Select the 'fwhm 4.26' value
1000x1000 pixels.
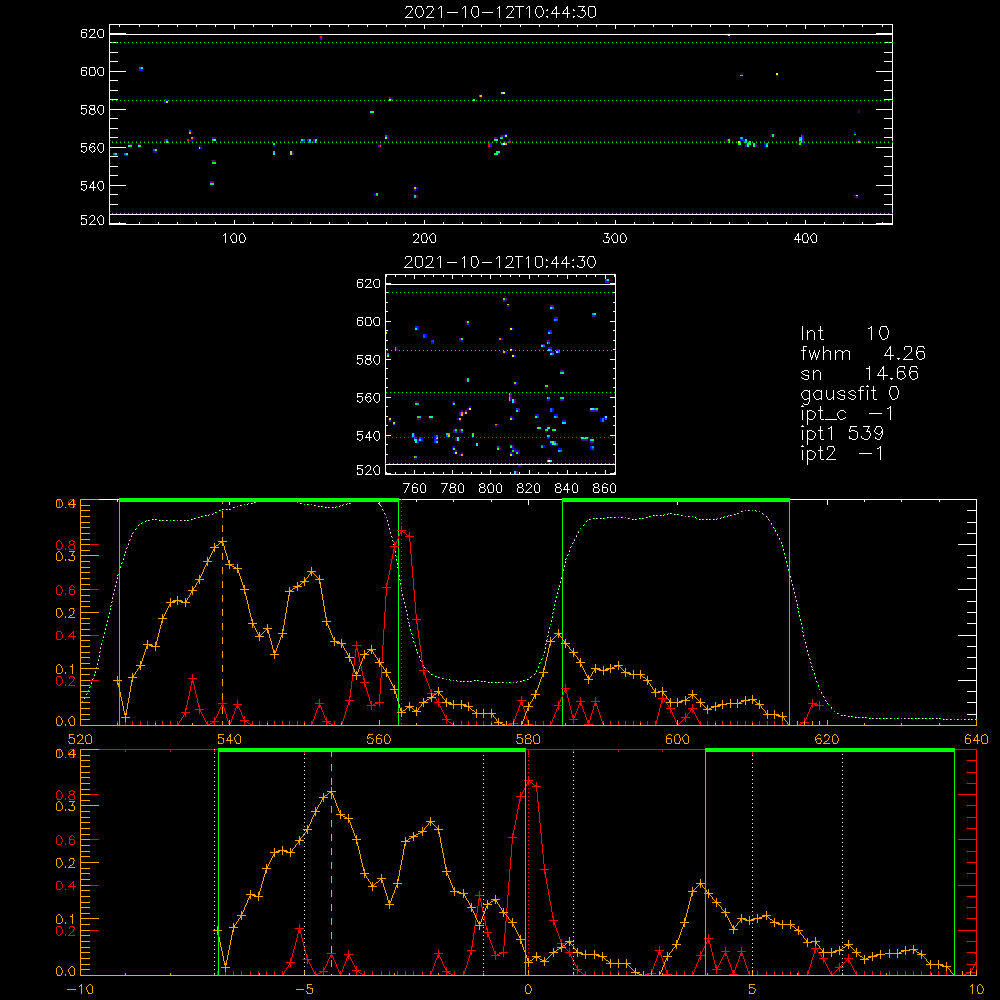863,353
